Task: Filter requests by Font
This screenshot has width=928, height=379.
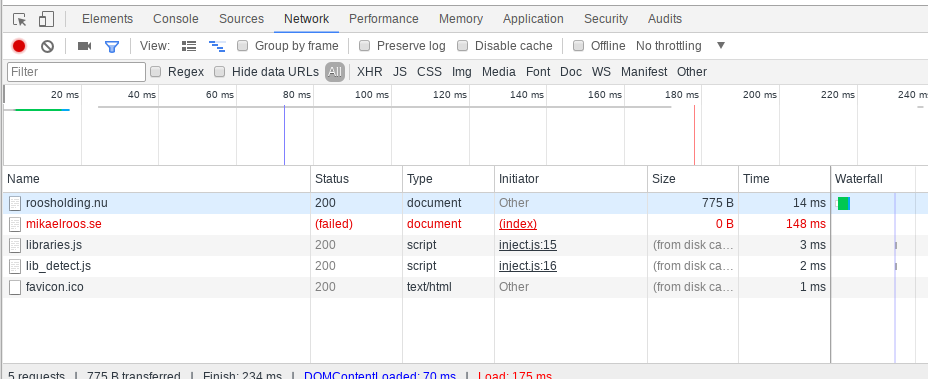Action: pos(538,72)
